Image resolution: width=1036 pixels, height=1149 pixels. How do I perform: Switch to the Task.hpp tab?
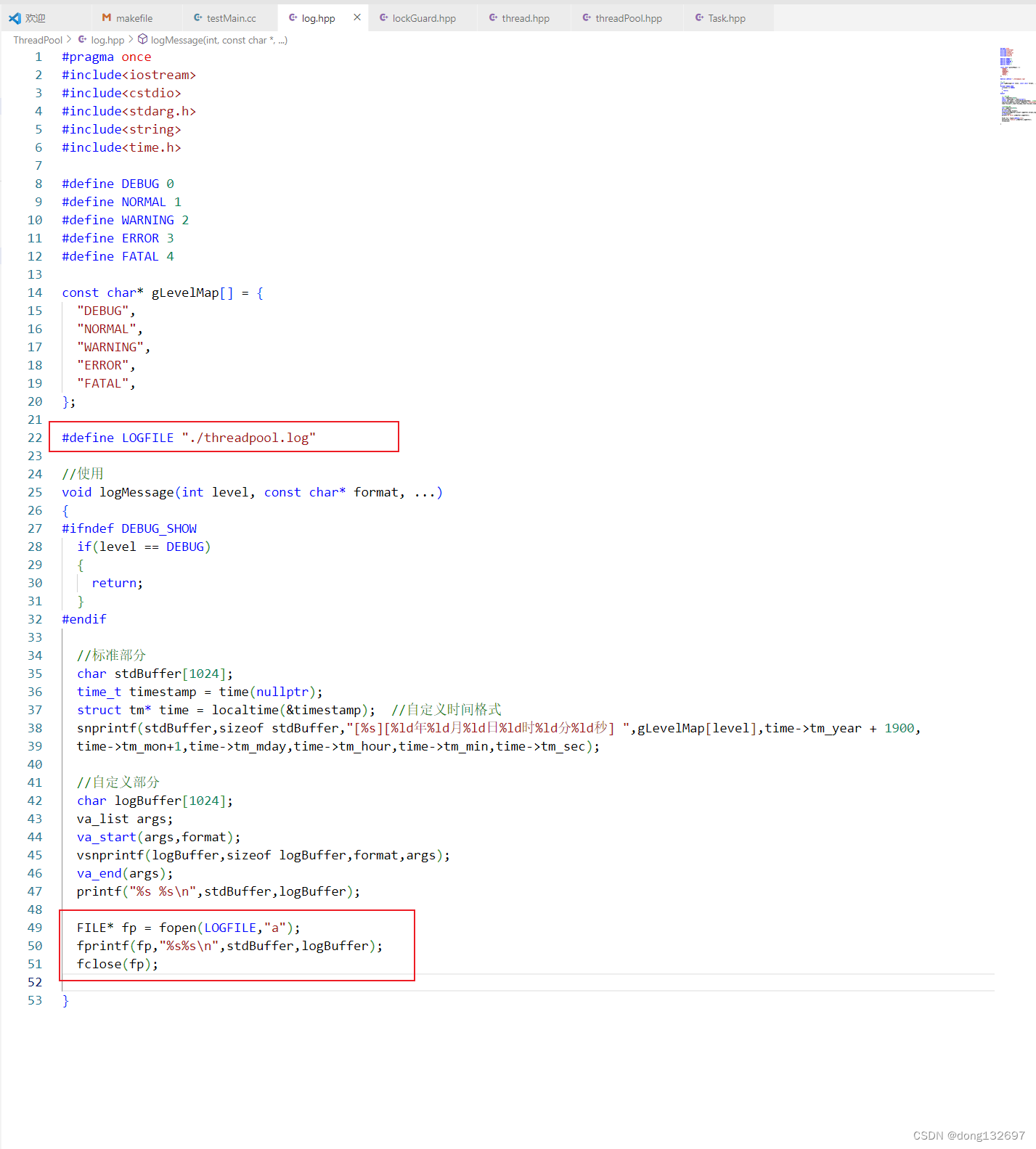click(x=727, y=18)
